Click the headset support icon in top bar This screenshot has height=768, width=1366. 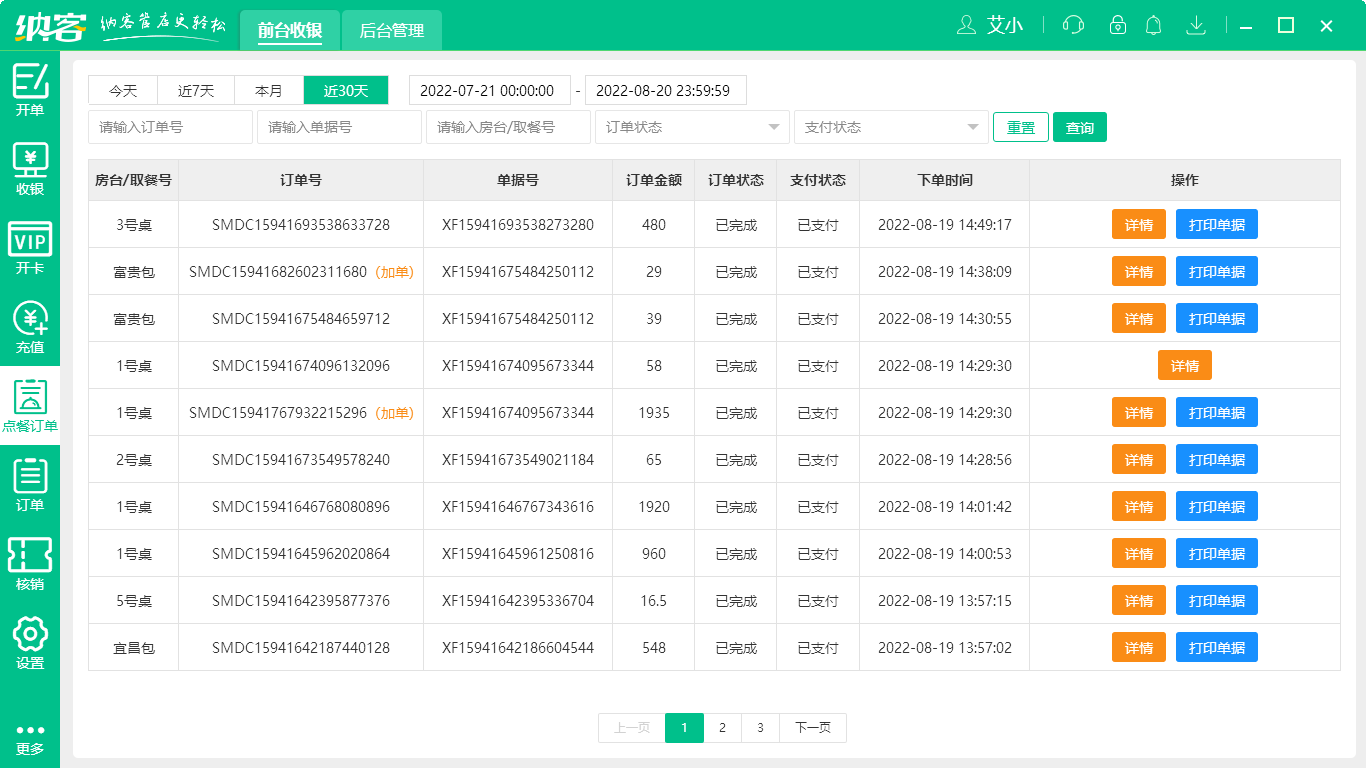point(1072,25)
